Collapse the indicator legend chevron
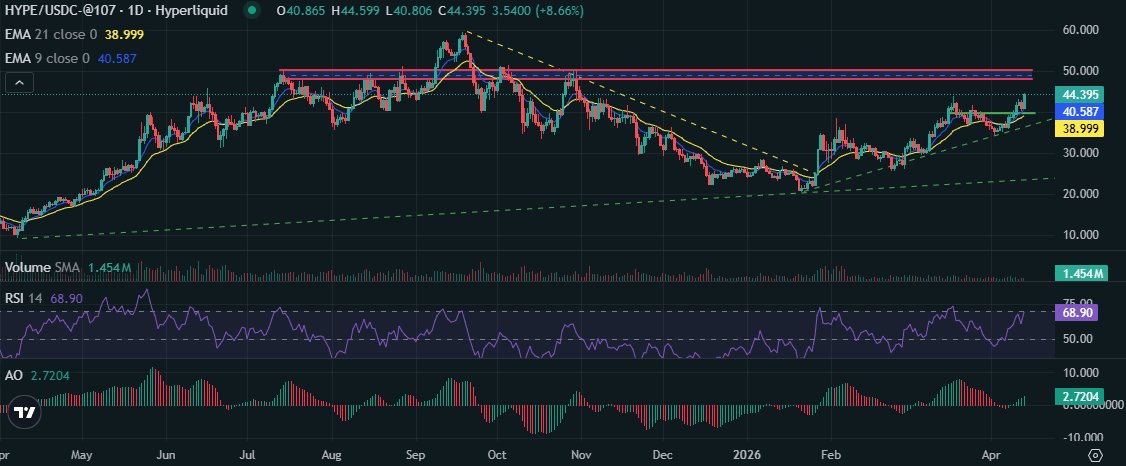1126x466 pixels. pyautogui.click(x=19, y=83)
